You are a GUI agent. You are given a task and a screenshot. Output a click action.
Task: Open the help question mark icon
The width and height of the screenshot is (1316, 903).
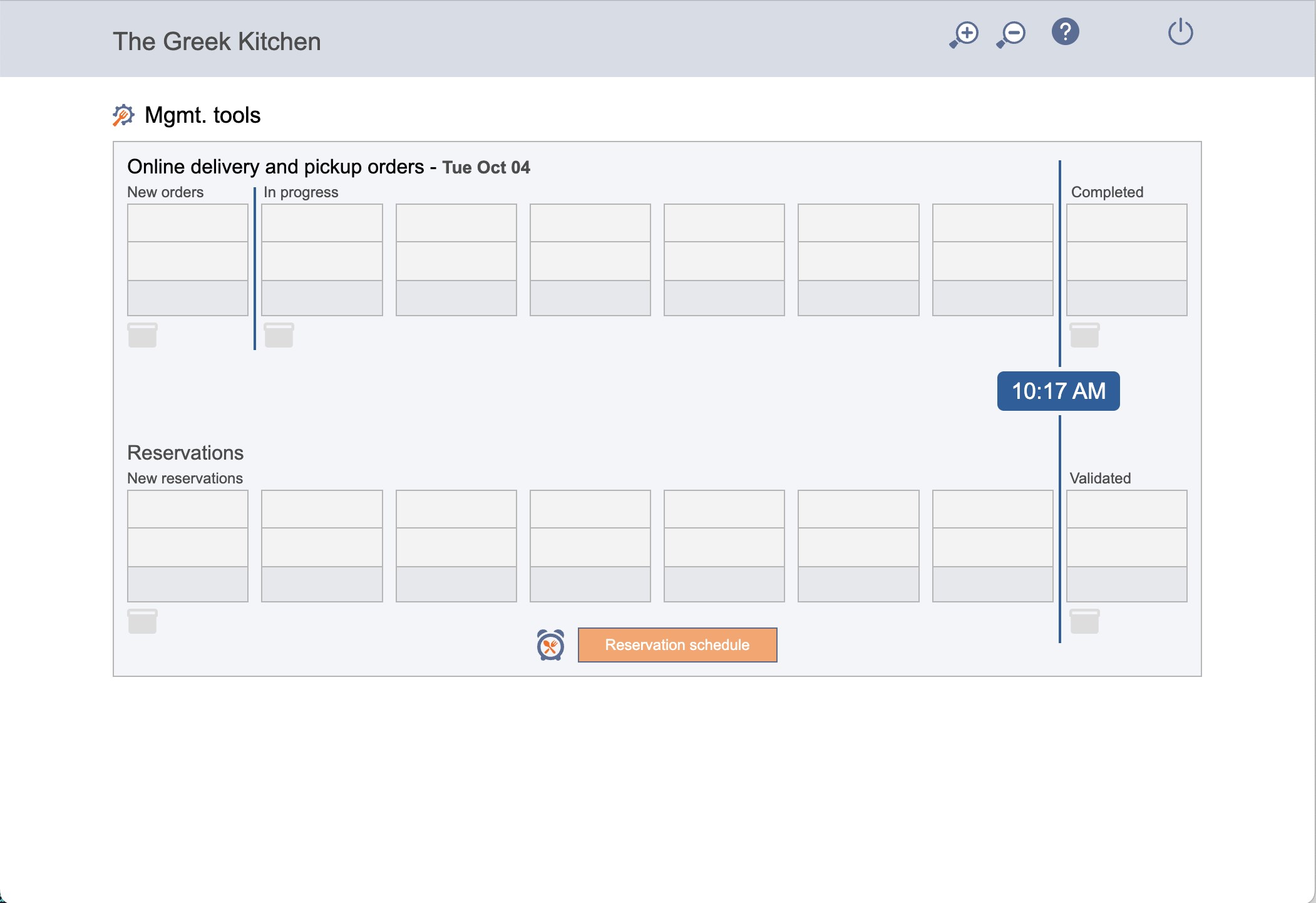pos(1065,32)
